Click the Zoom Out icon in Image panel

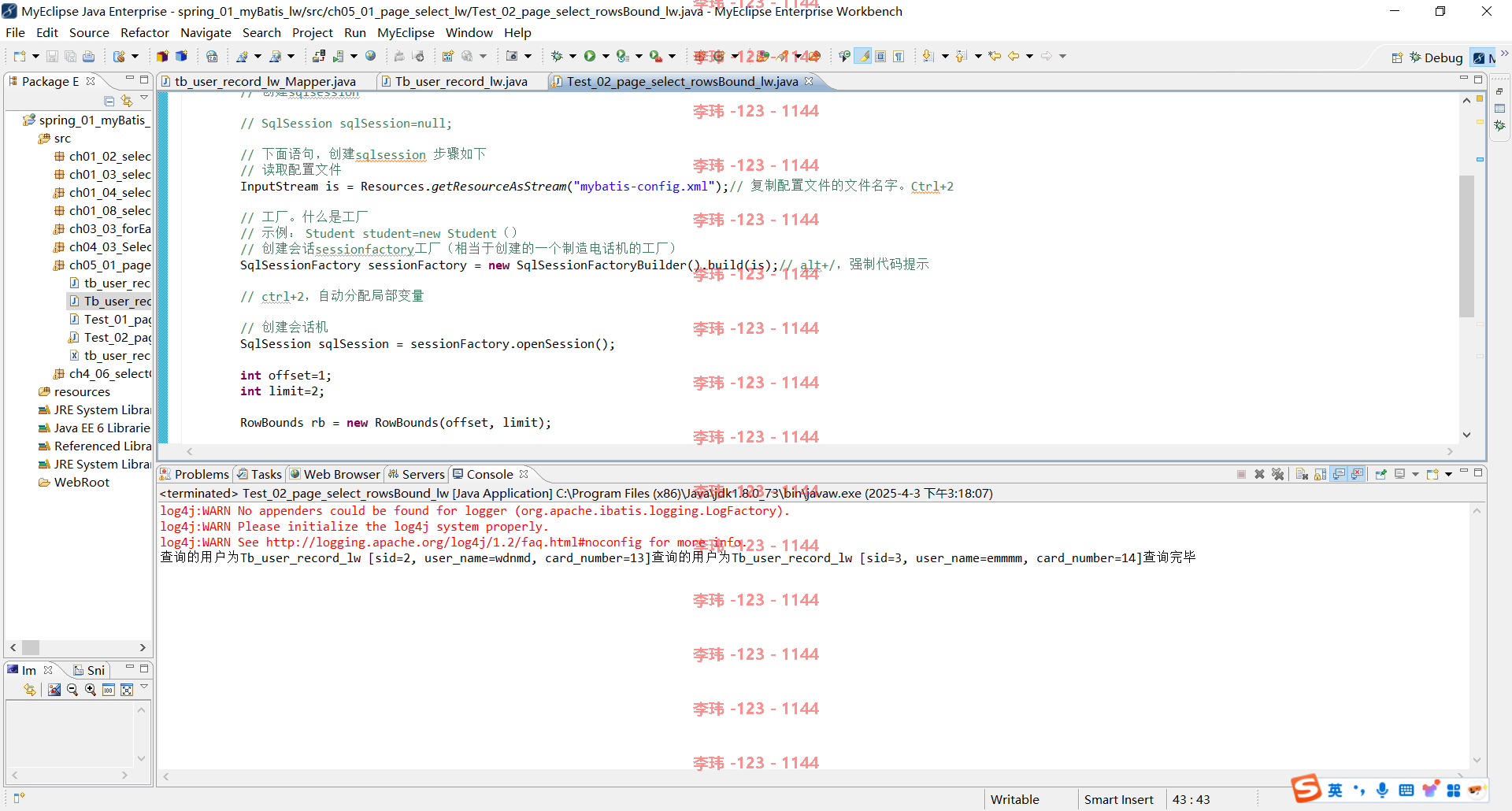point(72,690)
